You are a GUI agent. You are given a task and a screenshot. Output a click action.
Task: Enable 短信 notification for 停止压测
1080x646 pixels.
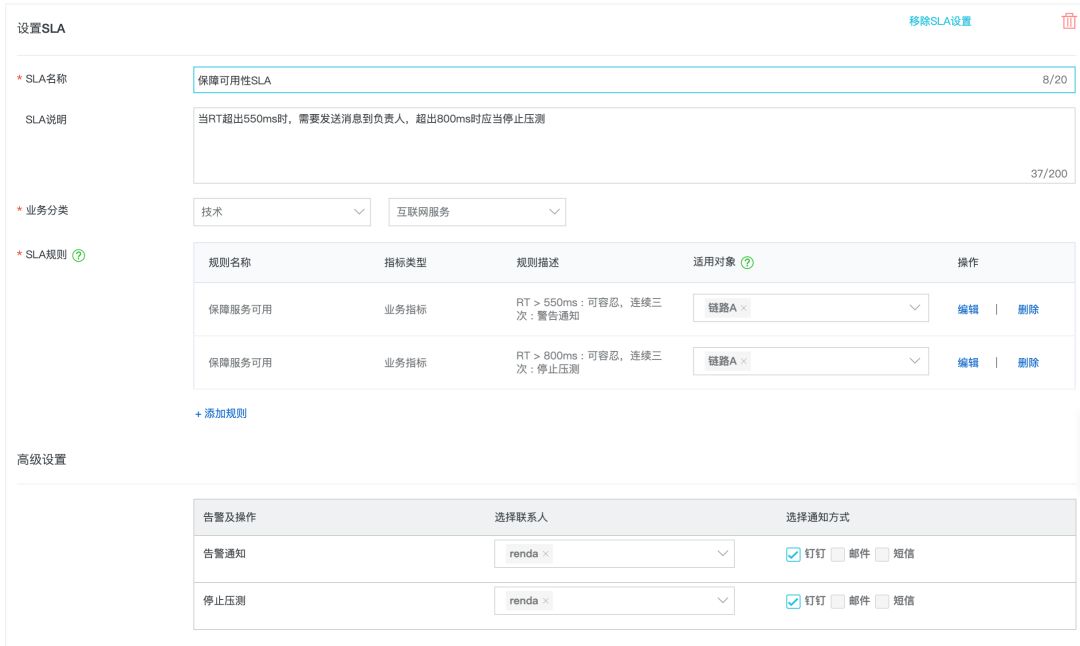coord(882,601)
